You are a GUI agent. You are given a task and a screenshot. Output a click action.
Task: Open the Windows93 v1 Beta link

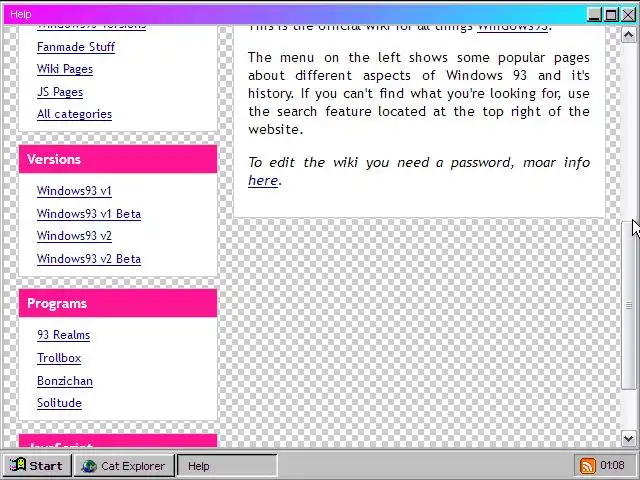click(89, 214)
